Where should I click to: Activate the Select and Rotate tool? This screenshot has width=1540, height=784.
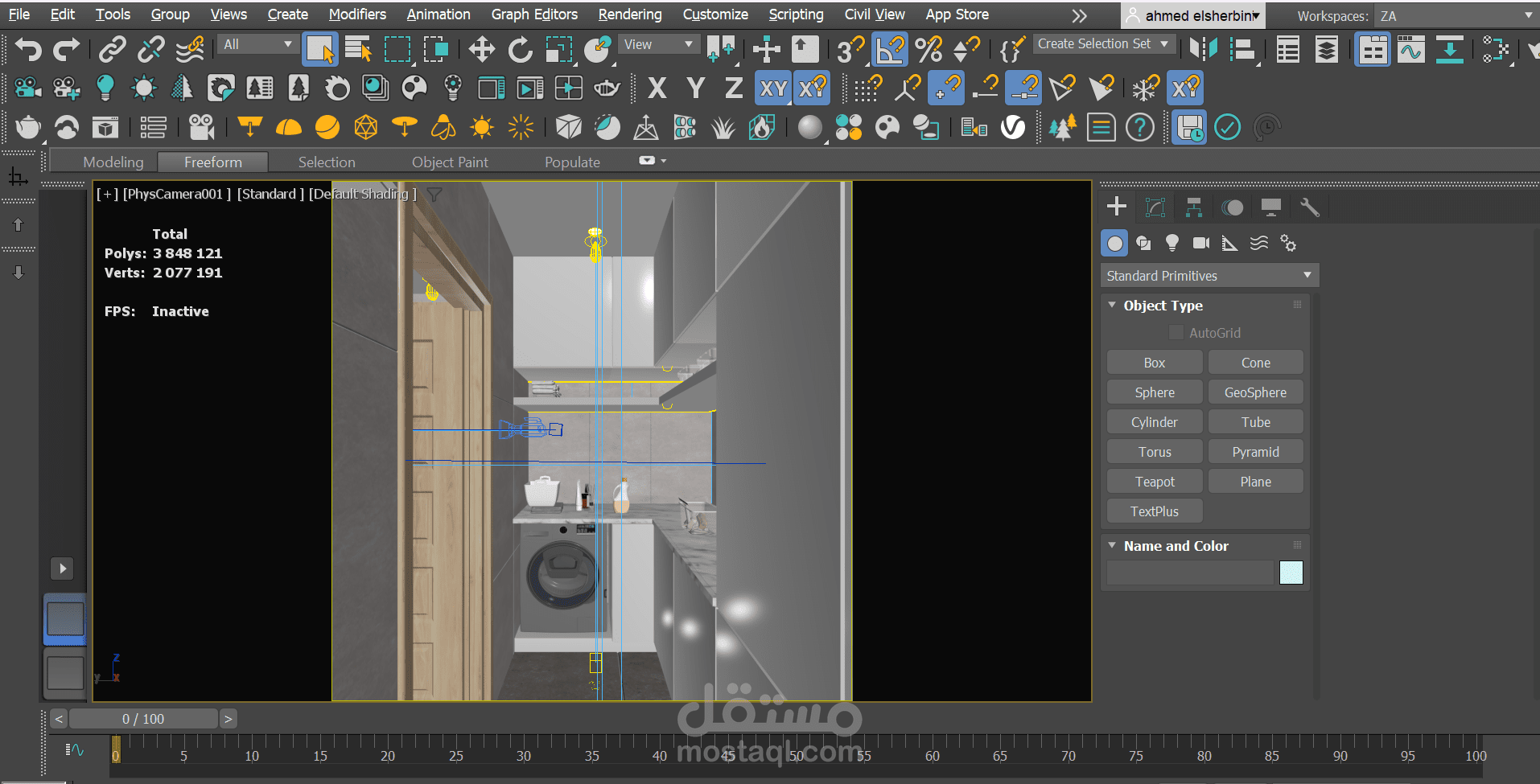(520, 50)
